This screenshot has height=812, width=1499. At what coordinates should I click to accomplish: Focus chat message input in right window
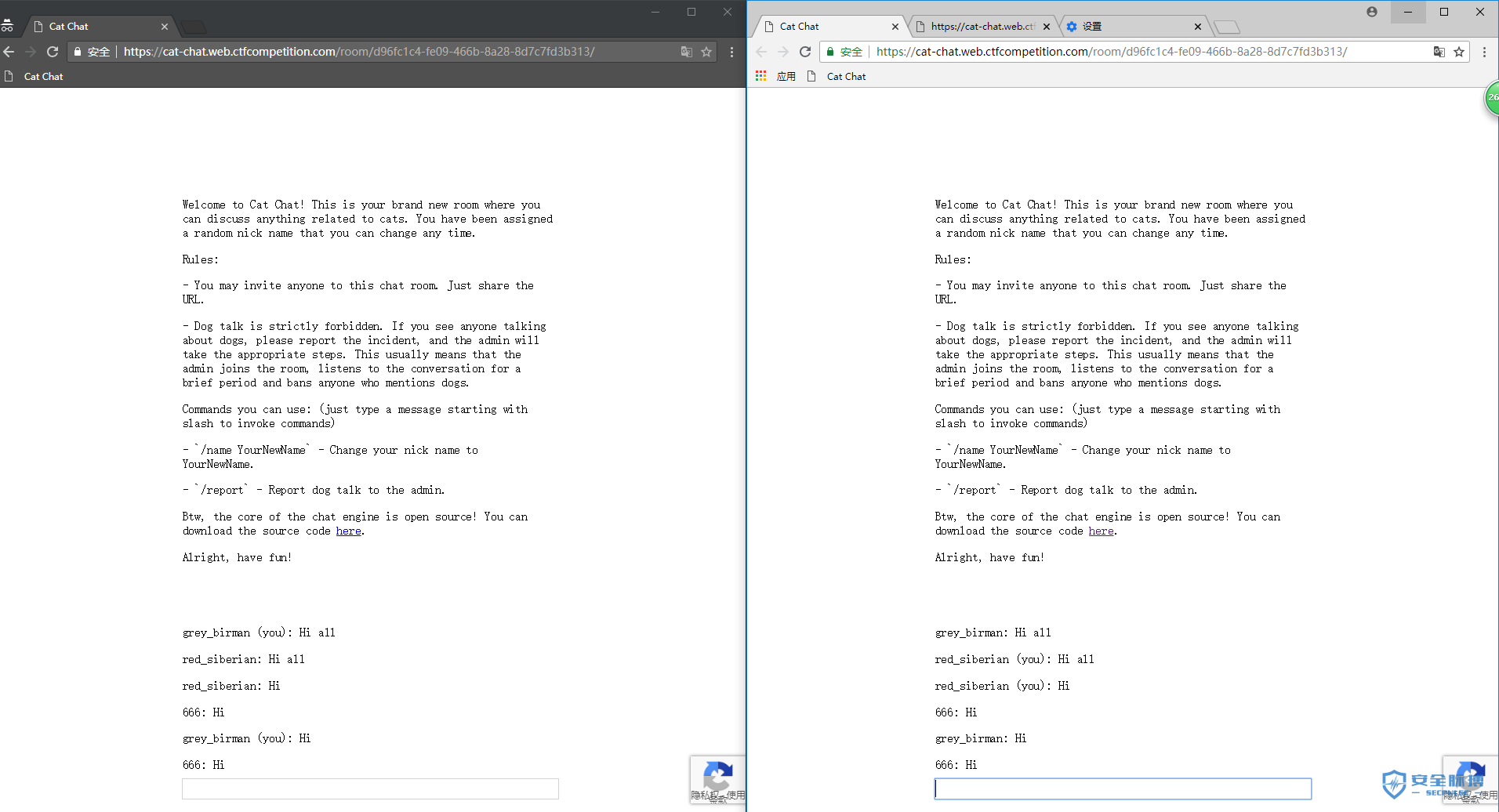click(x=1123, y=788)
